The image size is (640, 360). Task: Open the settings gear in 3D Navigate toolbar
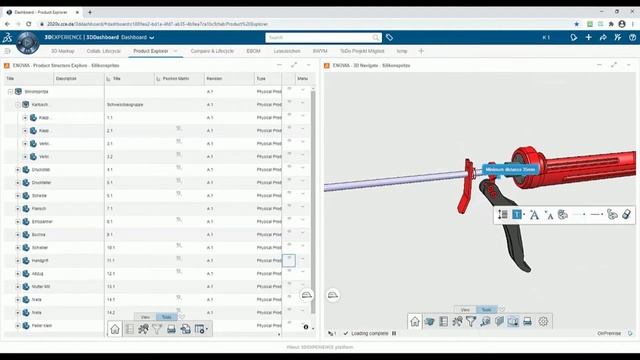[543, 322]
